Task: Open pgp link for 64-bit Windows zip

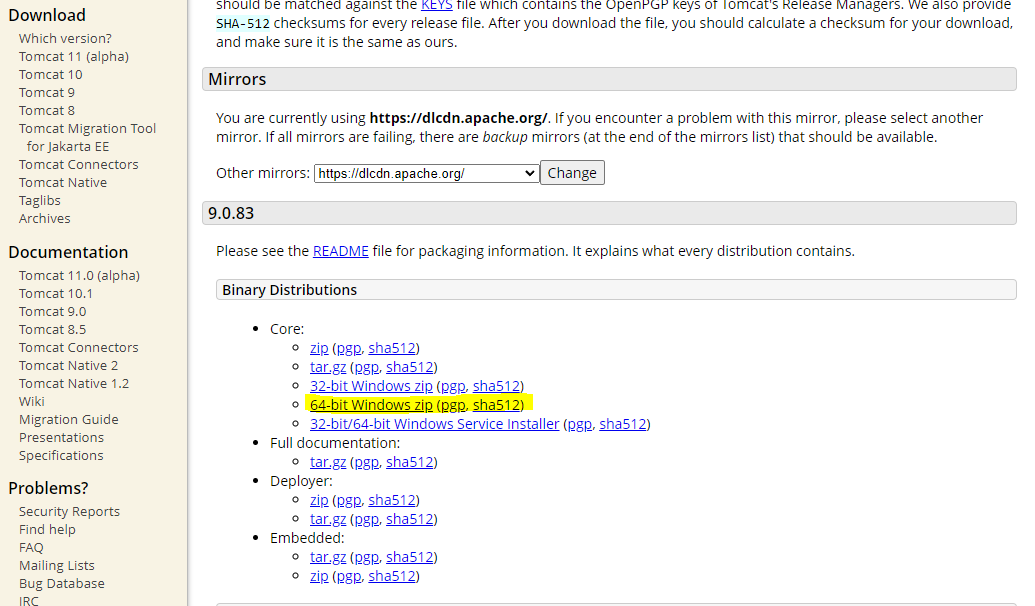Action: (x=452, y=405)
